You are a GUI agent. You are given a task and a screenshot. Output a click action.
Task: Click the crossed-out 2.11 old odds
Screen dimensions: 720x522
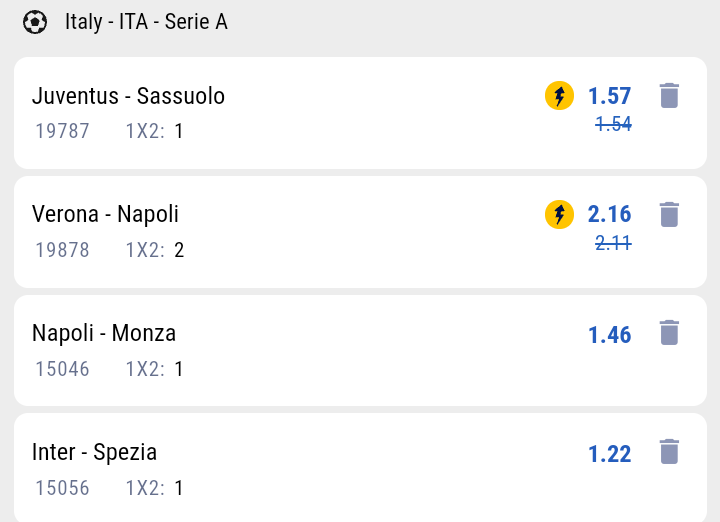click(x=613, y=243)
